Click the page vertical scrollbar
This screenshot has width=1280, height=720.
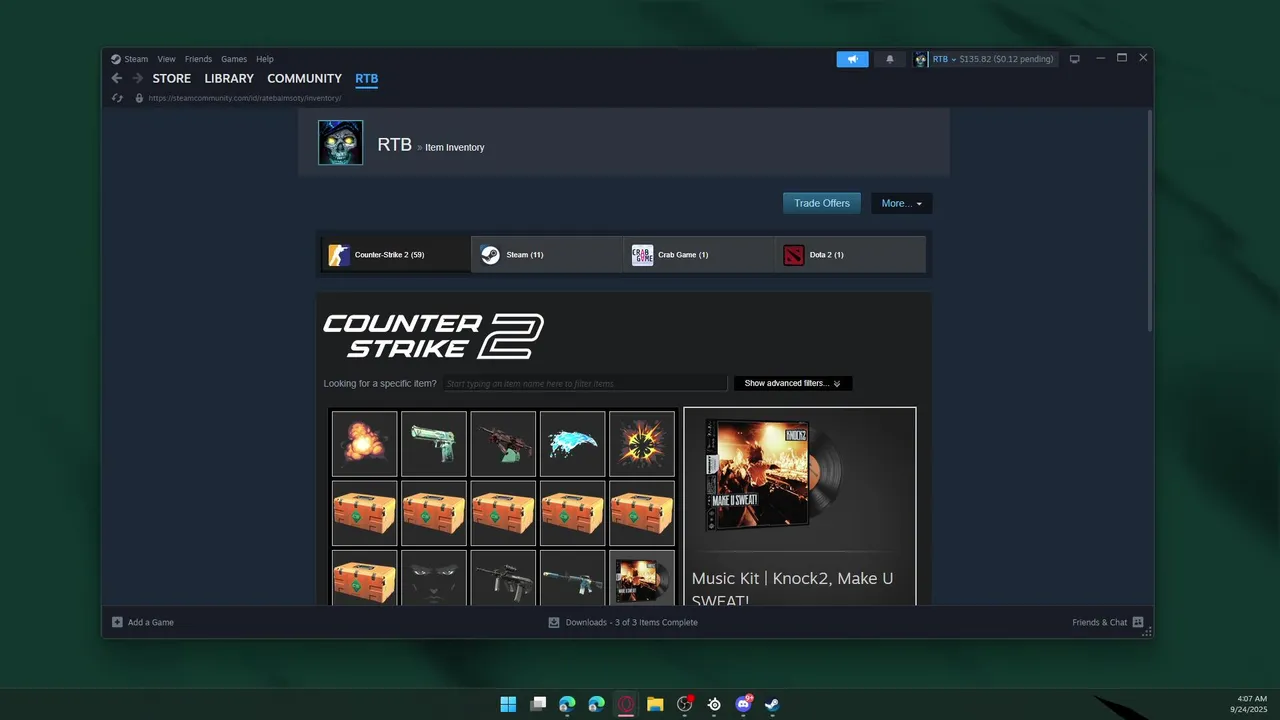(x=1149, y=220)
